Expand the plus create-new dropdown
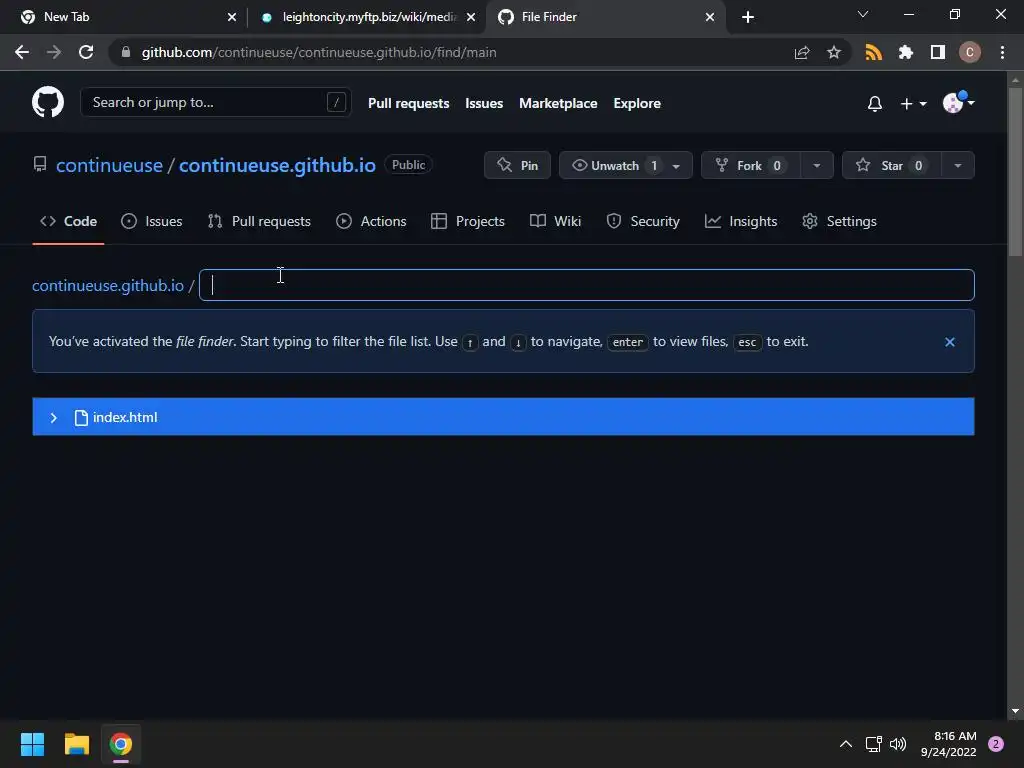 click(913, 103)
